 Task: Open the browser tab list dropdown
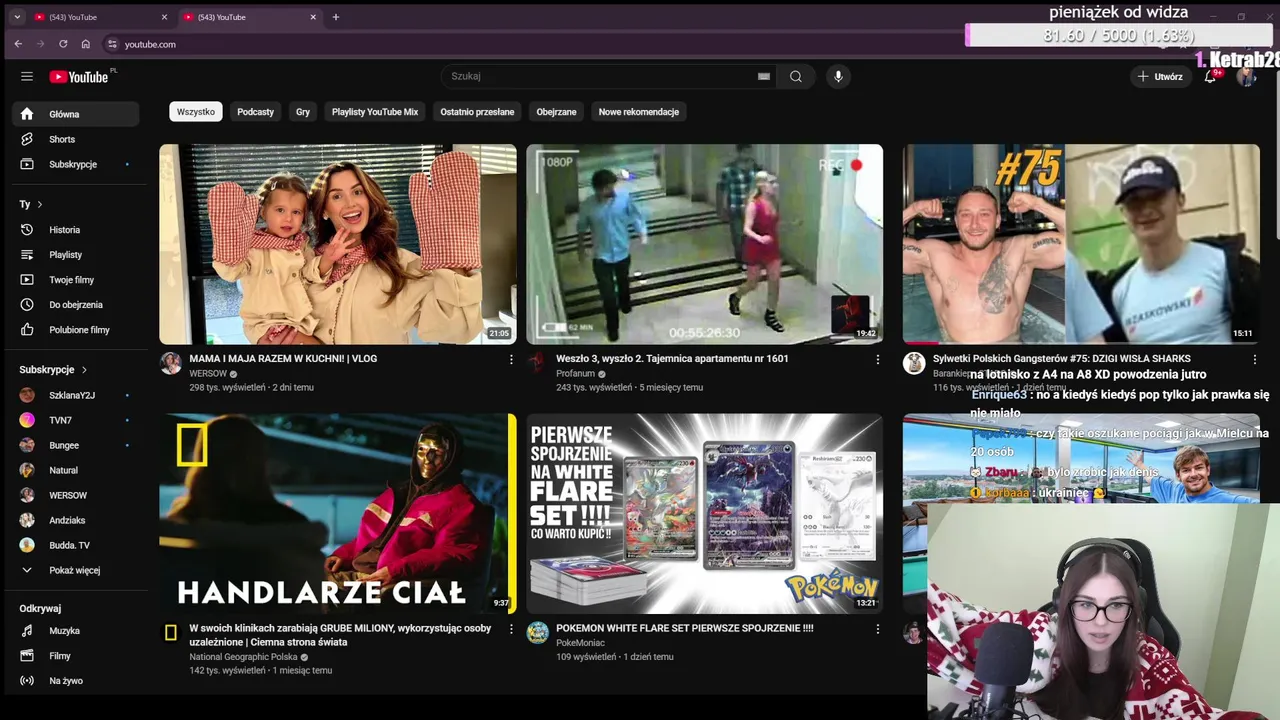17,17
